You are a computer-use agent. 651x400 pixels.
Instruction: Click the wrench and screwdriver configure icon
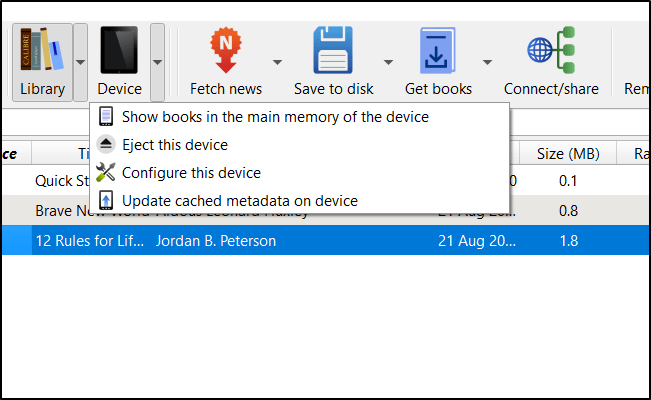pyautogui.click(x=106, y=173)
